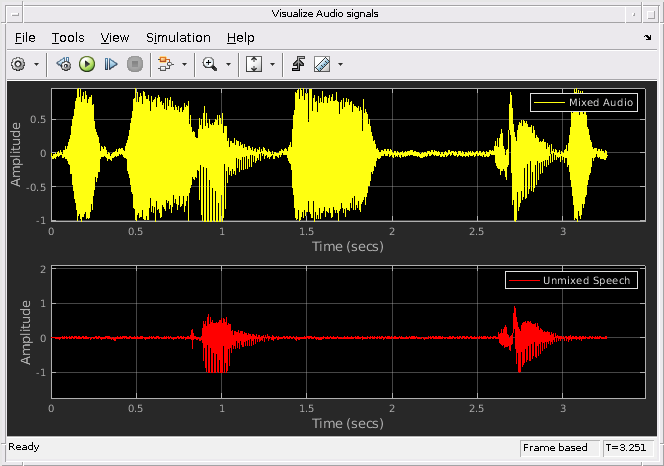Click the window menu button in the title bar
This screenshot has height=466, width=664.
tap(15, 14)
